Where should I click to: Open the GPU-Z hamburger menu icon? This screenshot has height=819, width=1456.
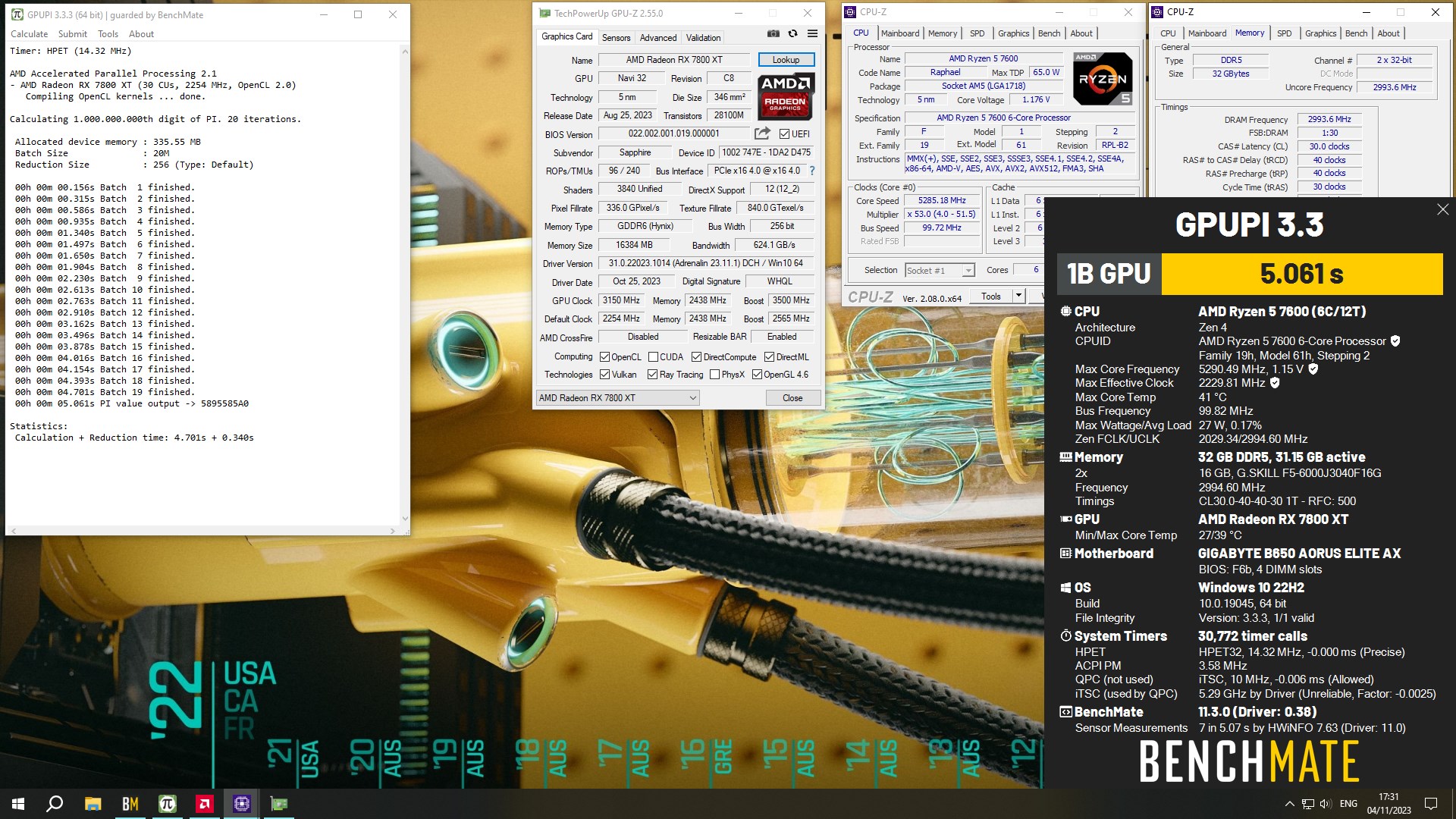tap(812, 33)
